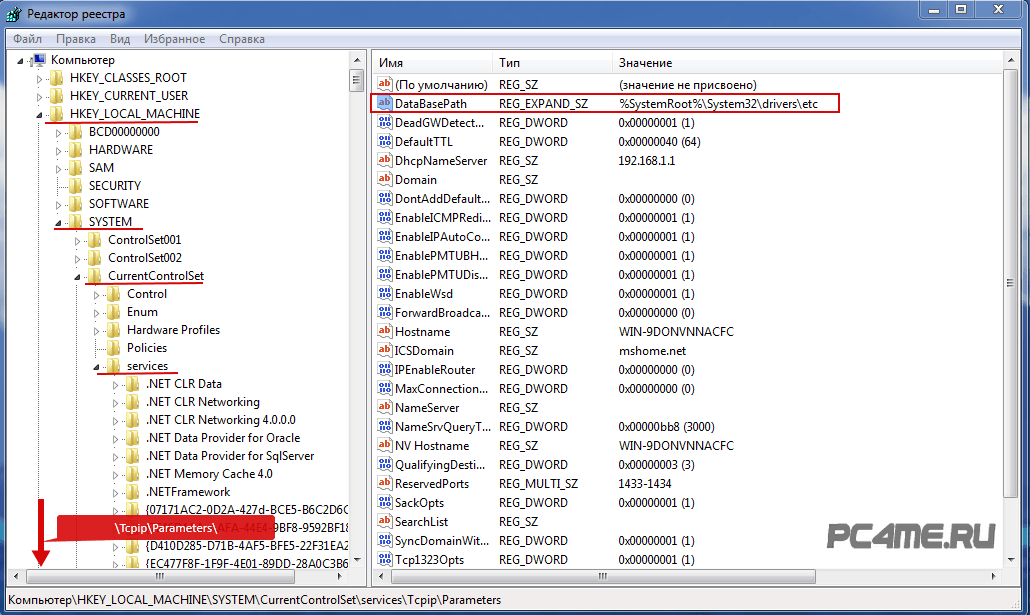Collapse the SYSTEM key node
This screenshot has height=615, width=1030.
point(59,222)
